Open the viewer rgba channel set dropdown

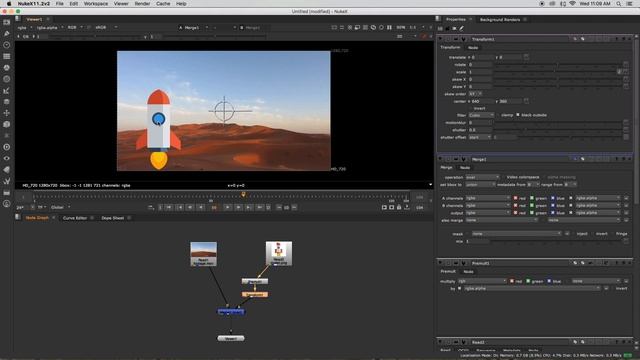click(25, 27)
